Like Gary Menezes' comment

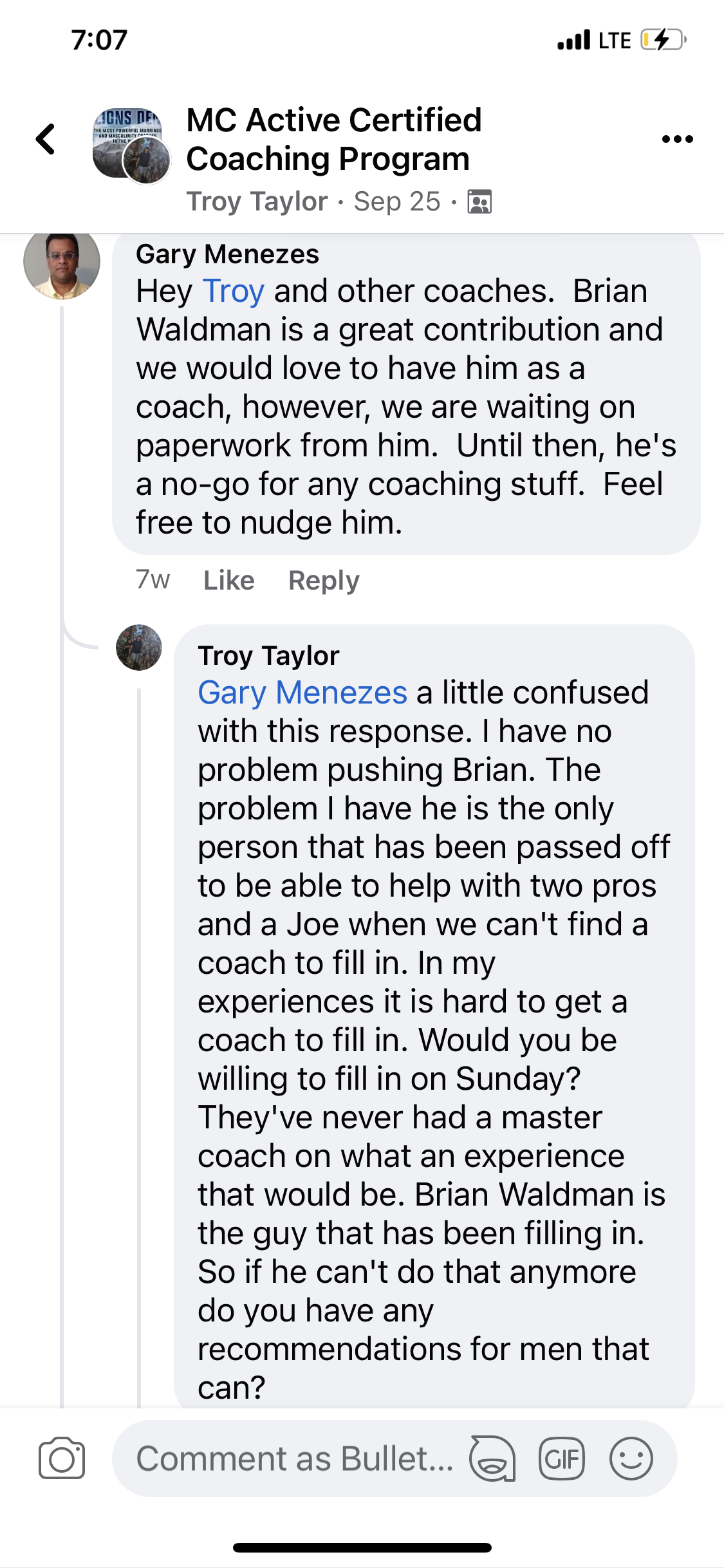point(229,581)
